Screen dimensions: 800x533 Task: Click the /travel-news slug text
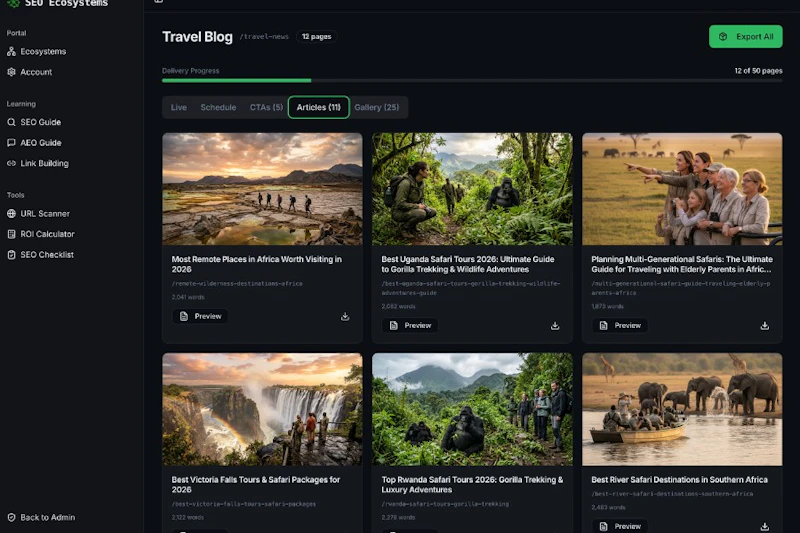264,37
